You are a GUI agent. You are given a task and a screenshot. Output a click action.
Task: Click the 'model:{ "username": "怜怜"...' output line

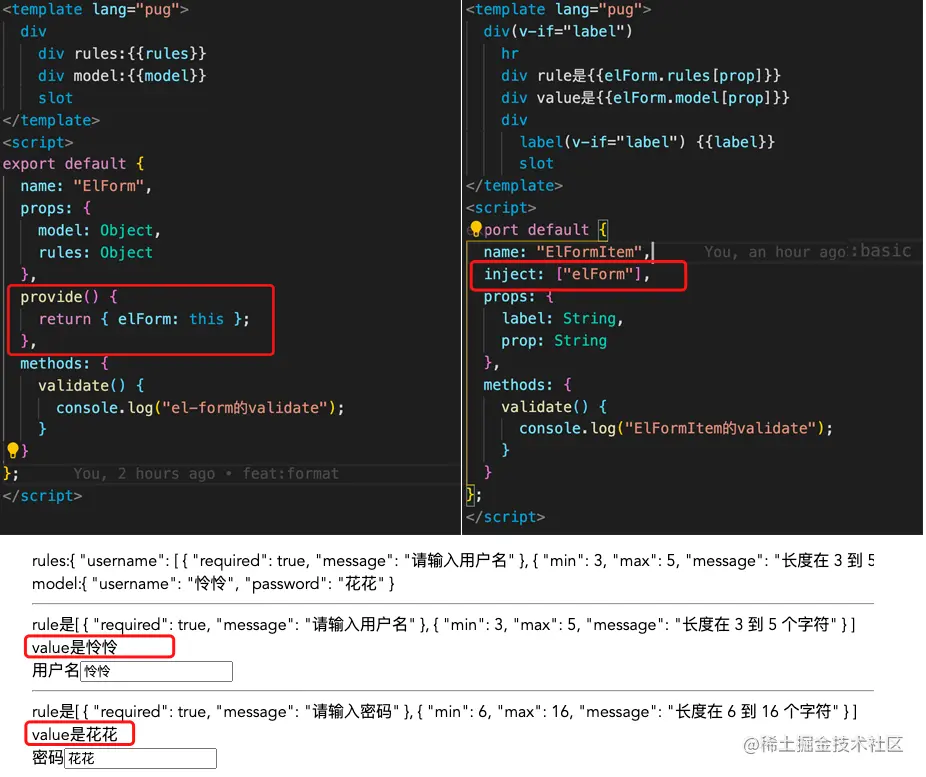point(213,584)
